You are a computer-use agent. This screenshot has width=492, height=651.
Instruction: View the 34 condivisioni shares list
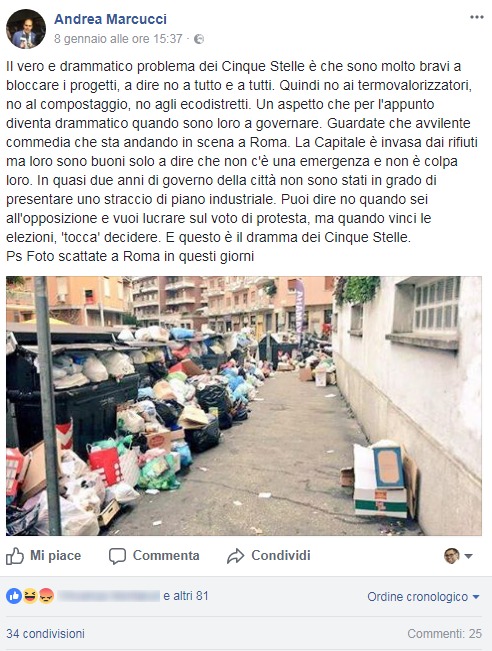pos(45,634)
